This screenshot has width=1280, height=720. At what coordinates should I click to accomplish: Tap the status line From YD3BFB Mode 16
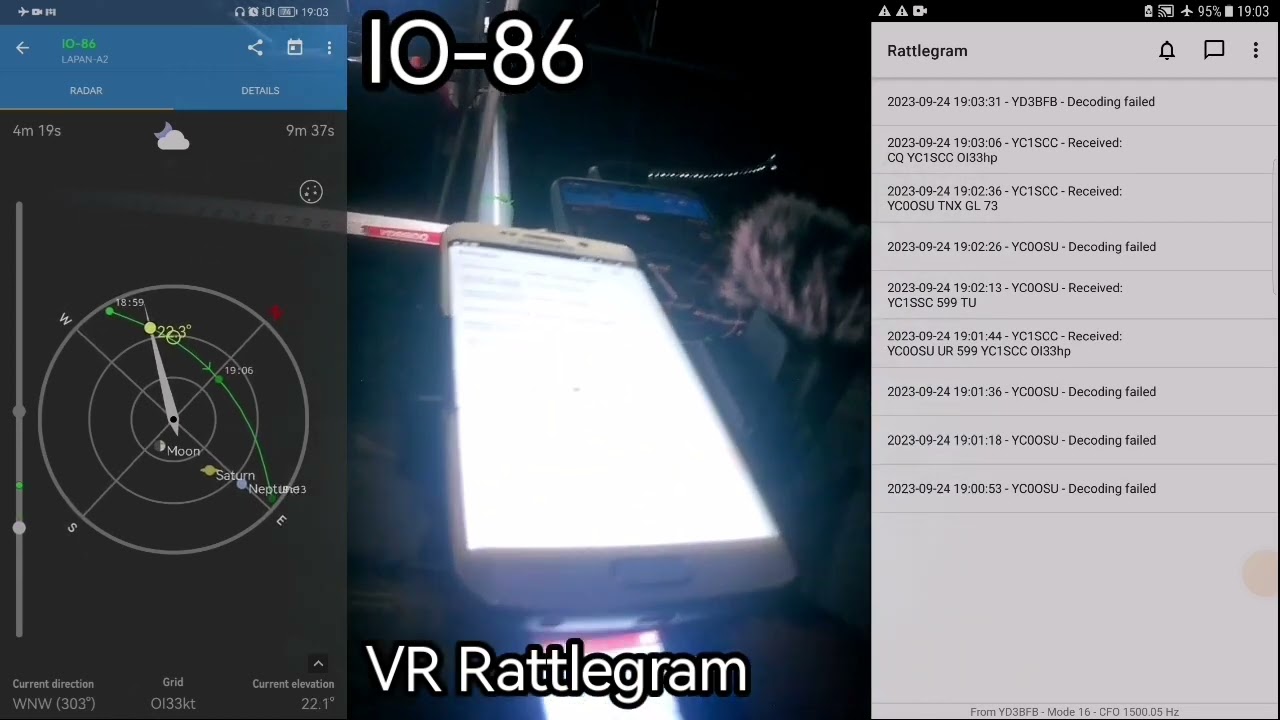1074,712
